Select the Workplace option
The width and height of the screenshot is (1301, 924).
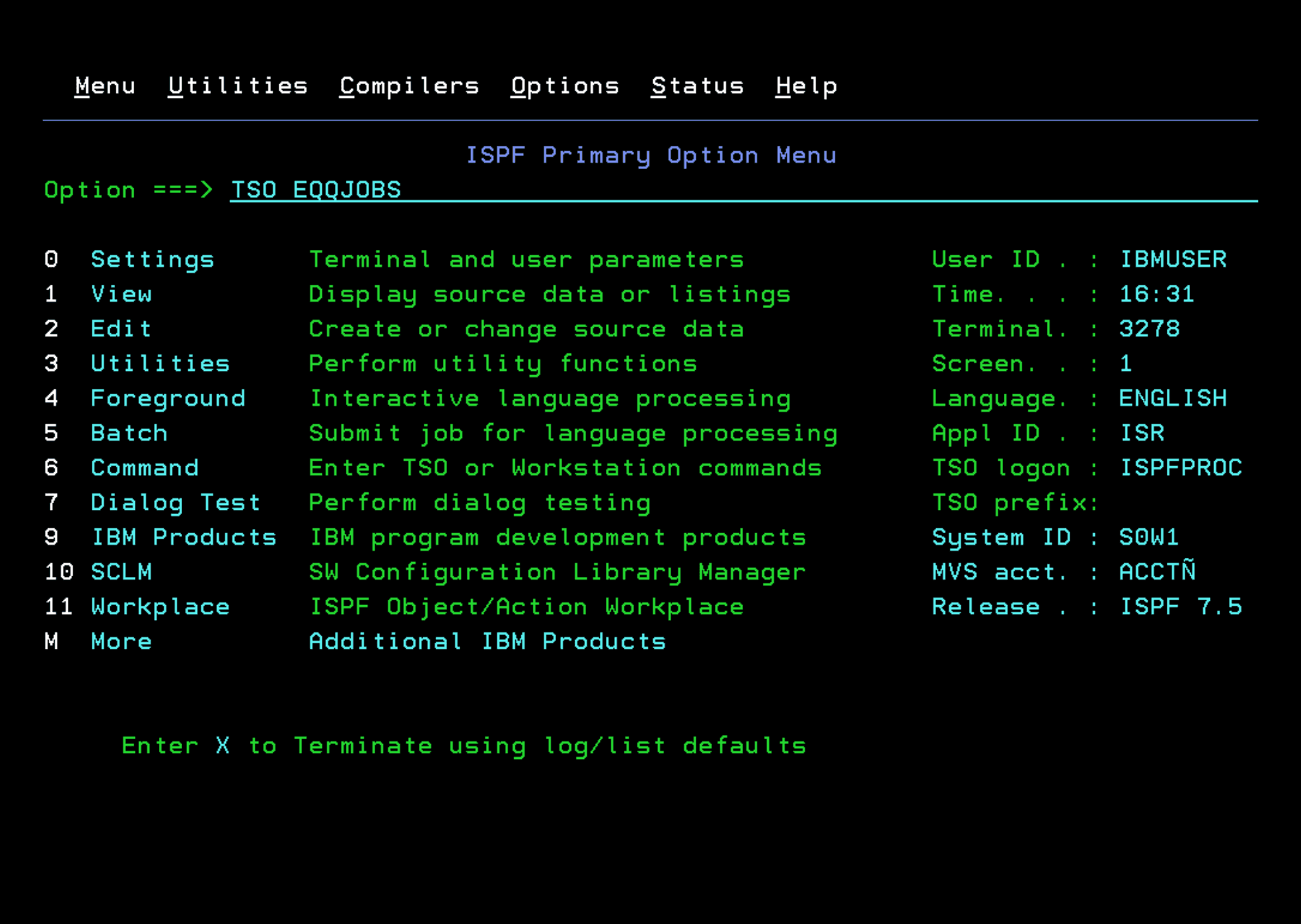[x=160, y=607]
